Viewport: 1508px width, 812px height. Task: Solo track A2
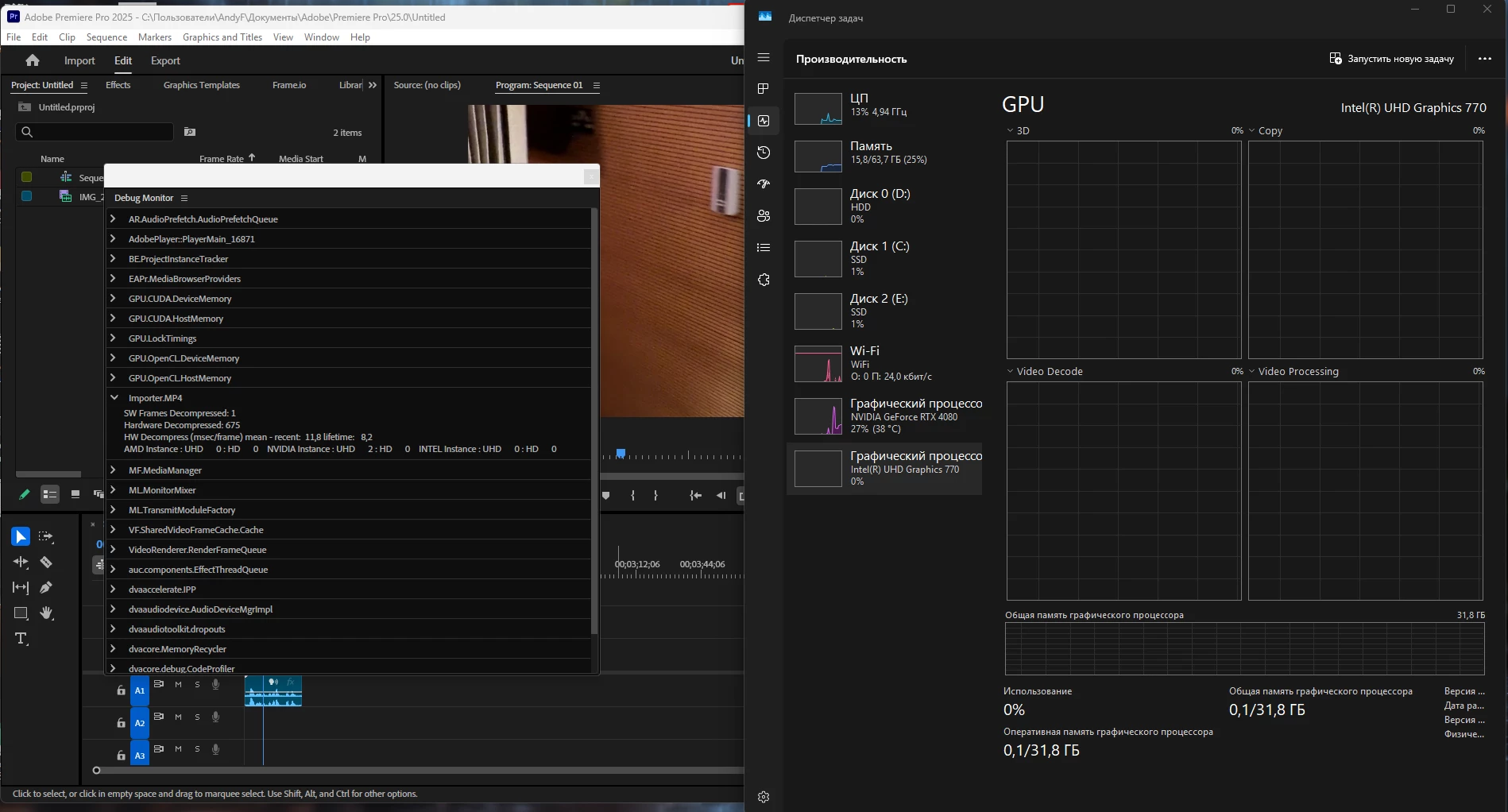(197, 717)
